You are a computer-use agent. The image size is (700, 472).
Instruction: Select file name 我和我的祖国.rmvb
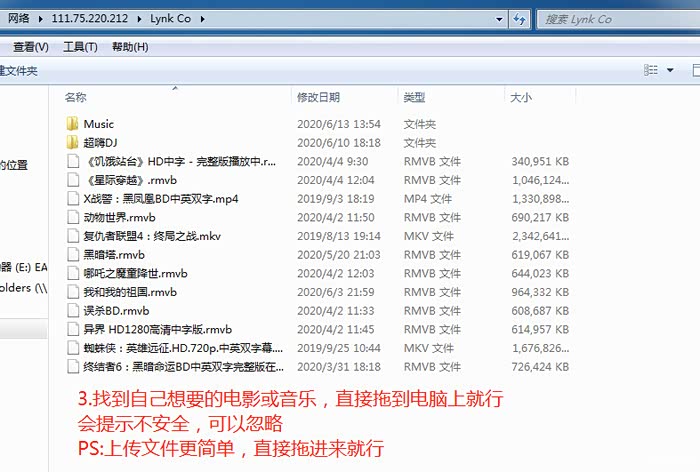pyautogui.click(x=130, y=292)
